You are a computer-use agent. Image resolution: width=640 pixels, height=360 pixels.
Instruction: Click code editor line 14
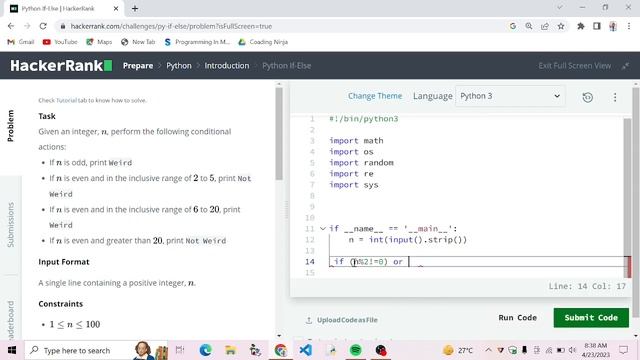[x=477, y=262]
